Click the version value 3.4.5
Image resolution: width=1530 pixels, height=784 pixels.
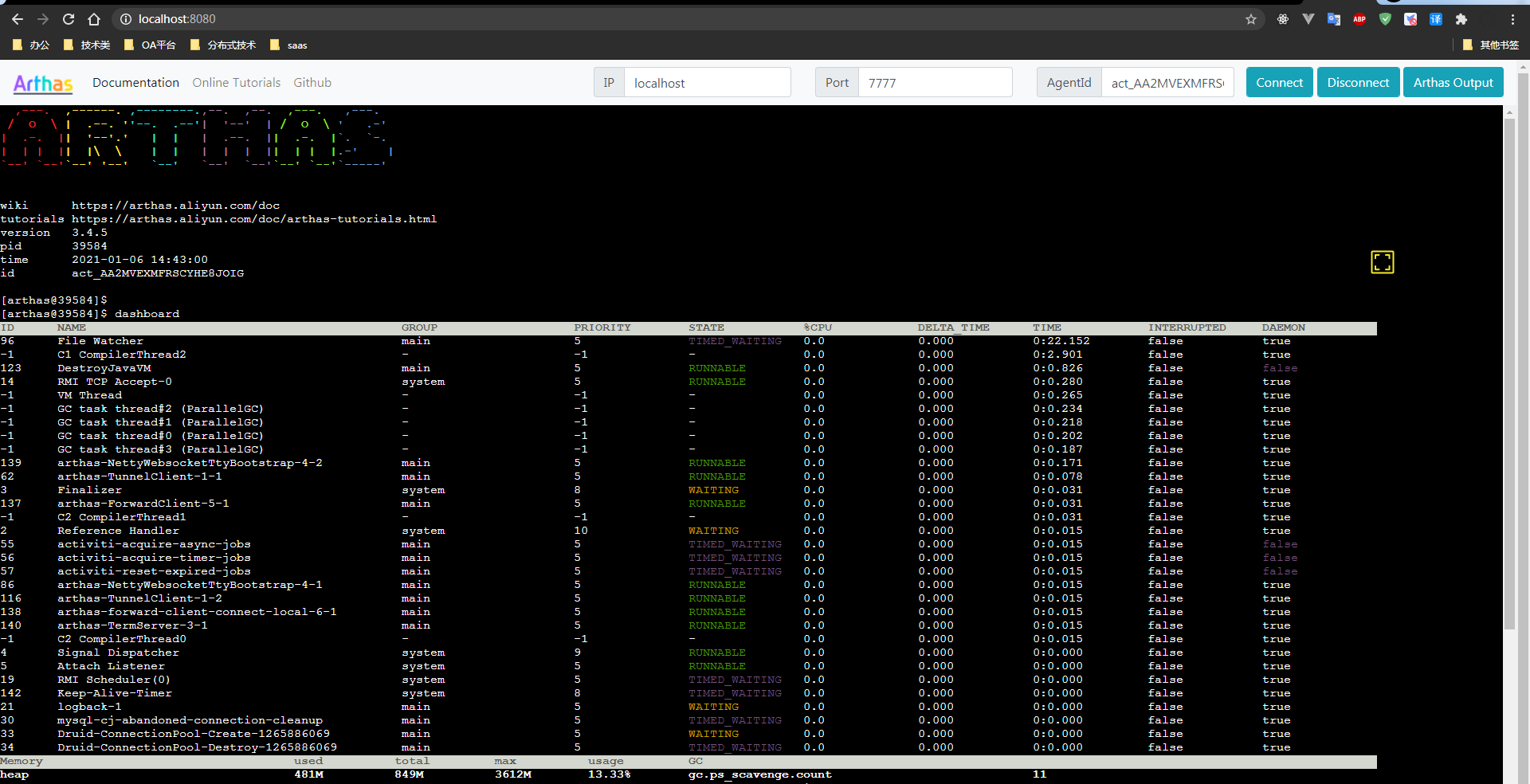[89, 233]
